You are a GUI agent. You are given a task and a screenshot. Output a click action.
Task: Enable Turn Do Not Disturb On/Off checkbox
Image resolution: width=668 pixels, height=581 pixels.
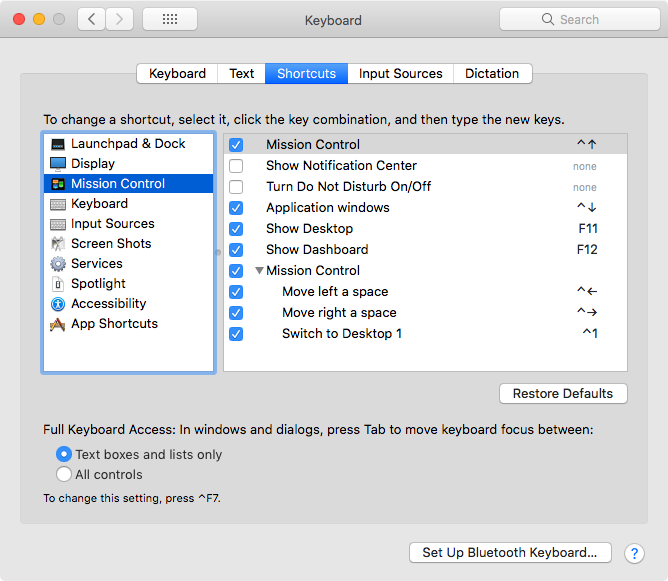tap(236, 187)
